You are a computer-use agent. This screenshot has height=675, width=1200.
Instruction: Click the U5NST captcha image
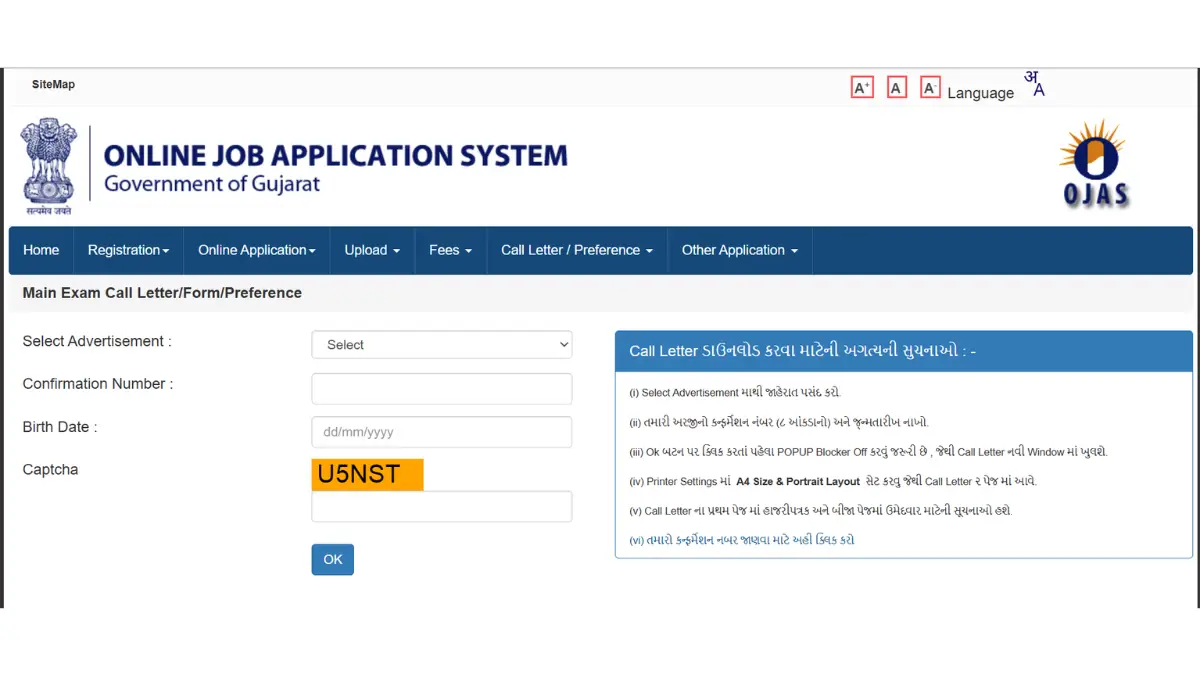(368, 474)
